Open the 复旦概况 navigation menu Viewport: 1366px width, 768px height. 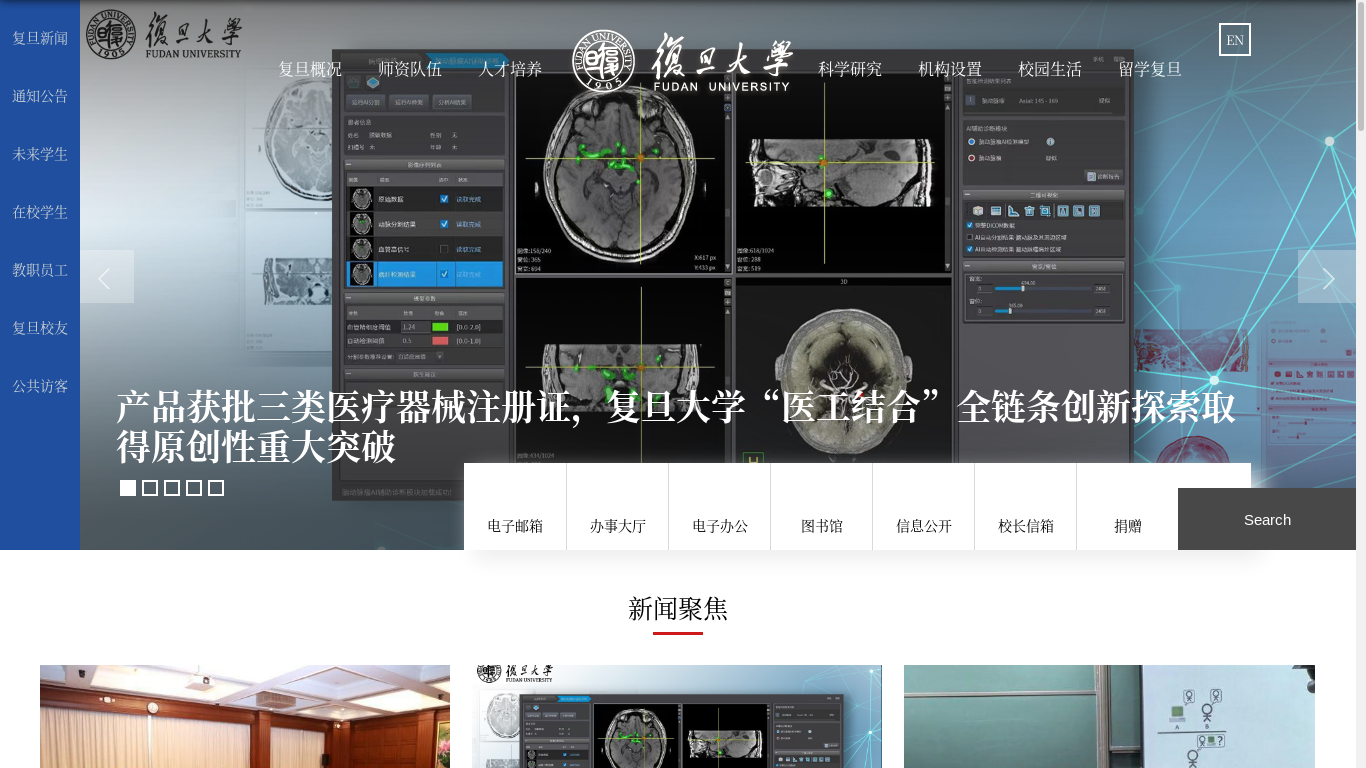(310, 69)
